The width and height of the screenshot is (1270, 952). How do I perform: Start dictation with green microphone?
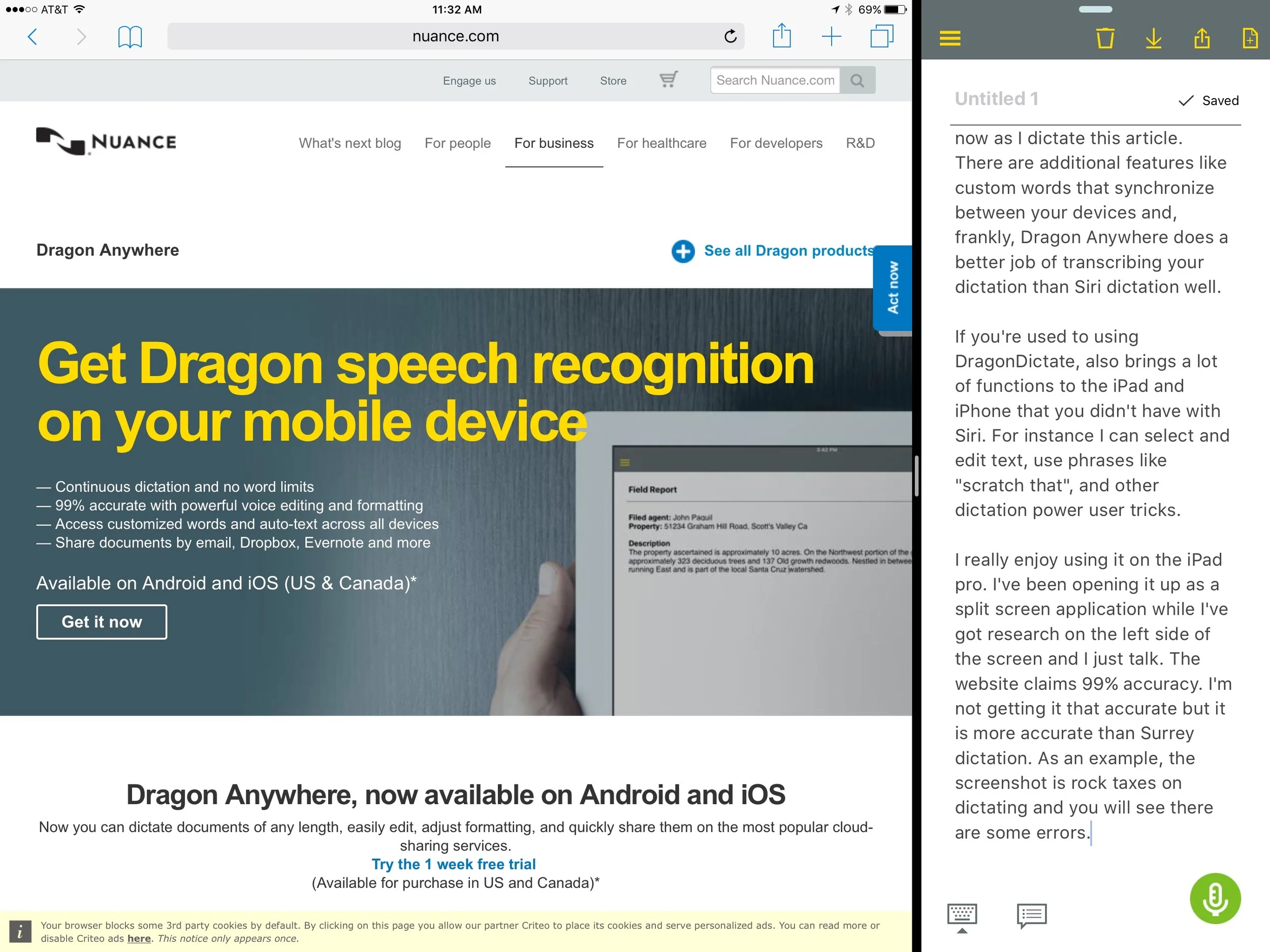click(x=1215, y=899)
